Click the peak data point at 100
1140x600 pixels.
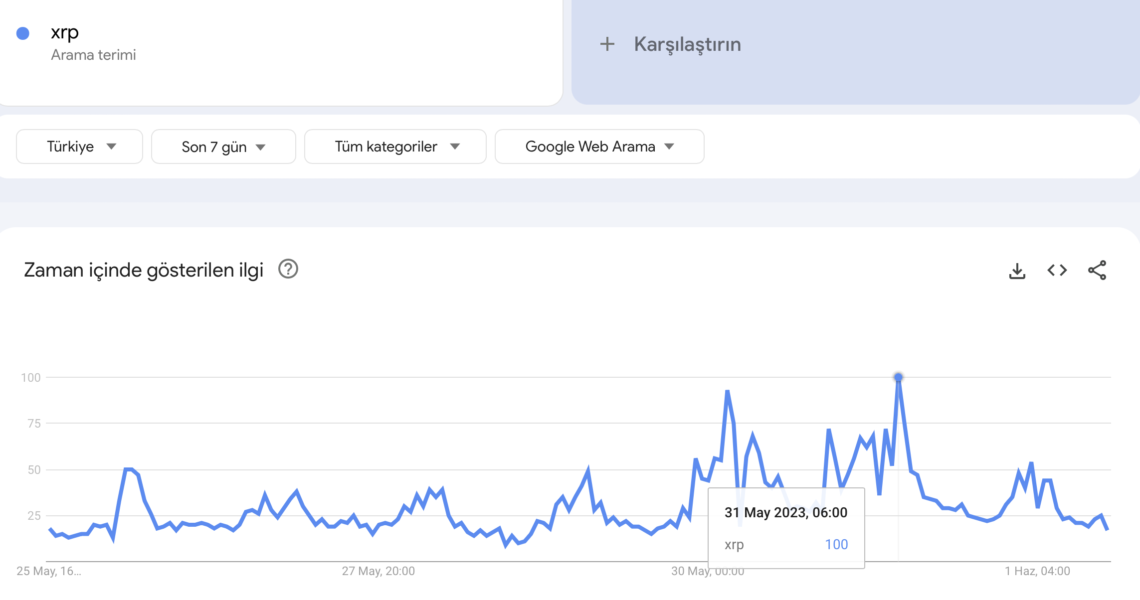898,377
